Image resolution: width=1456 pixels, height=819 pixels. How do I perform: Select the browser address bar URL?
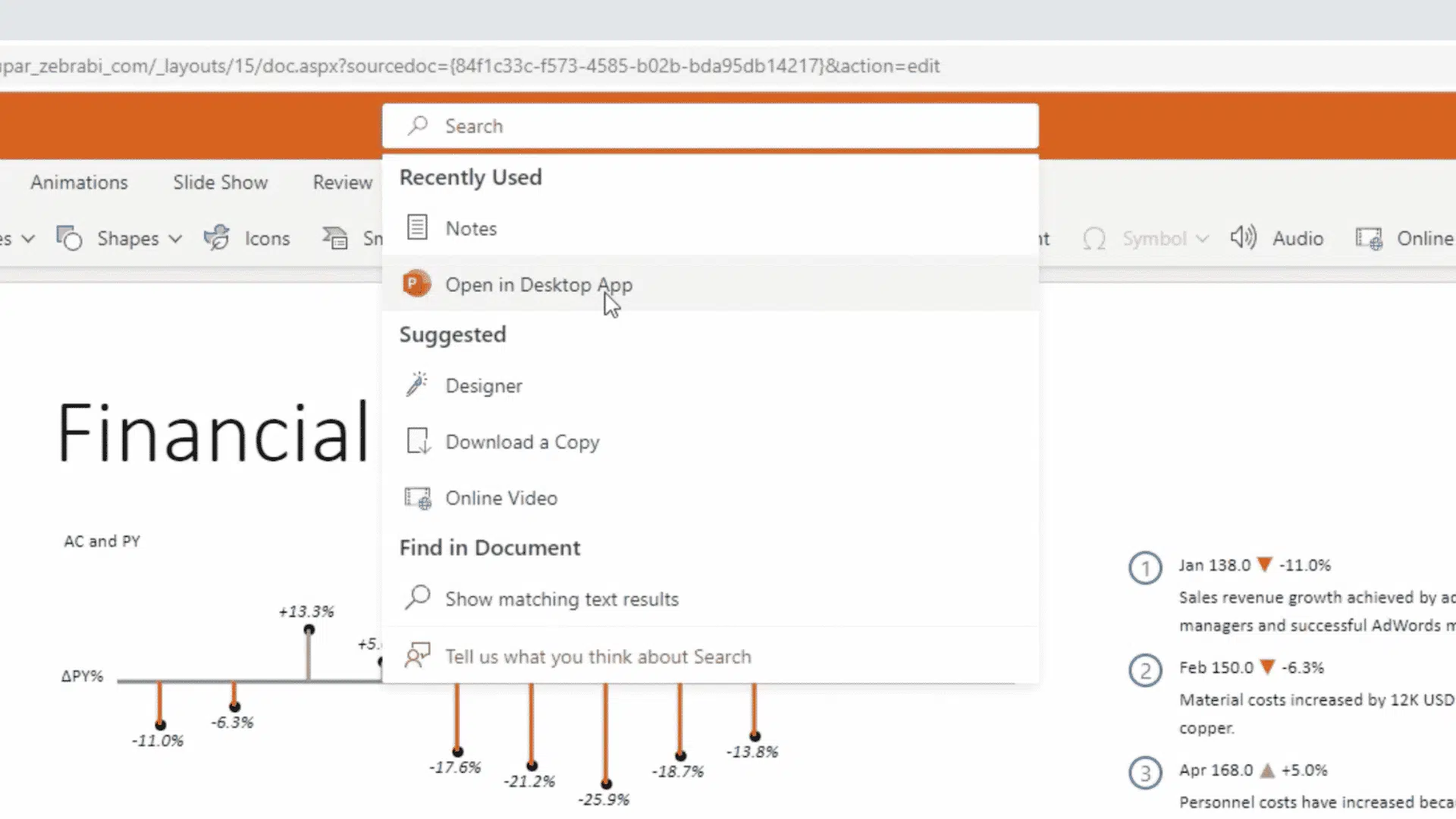click(x=470, y=66)
